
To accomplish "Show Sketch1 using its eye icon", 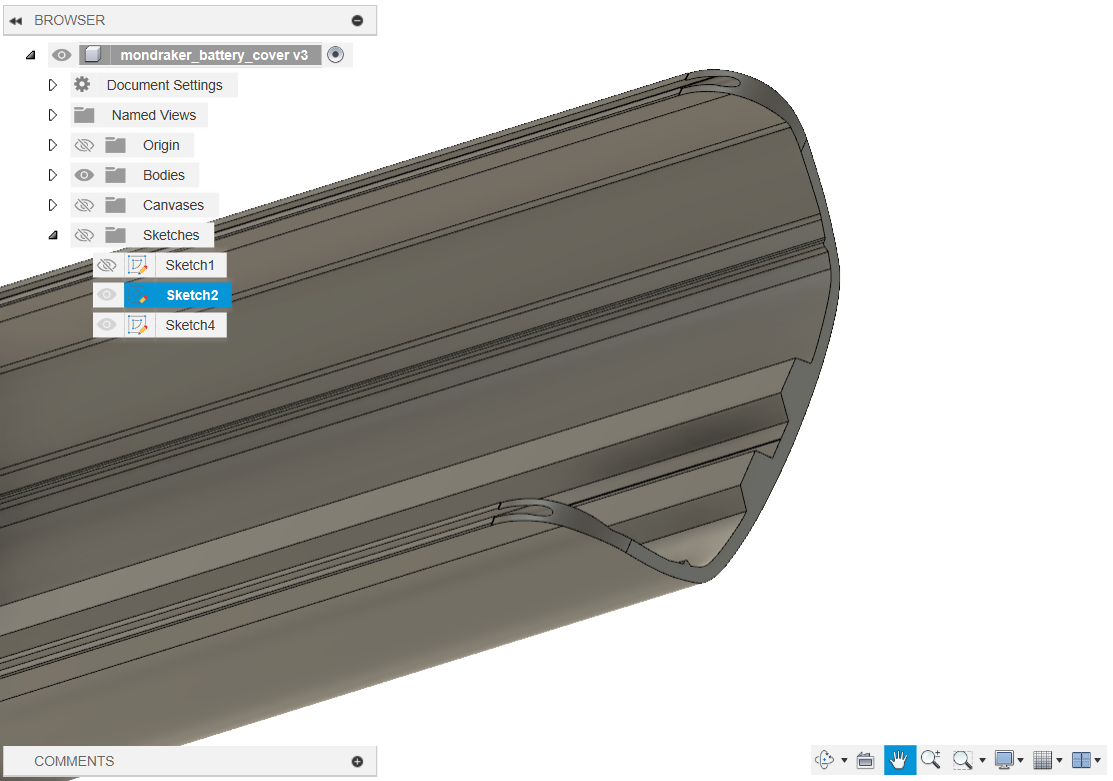I will point(107,265).
